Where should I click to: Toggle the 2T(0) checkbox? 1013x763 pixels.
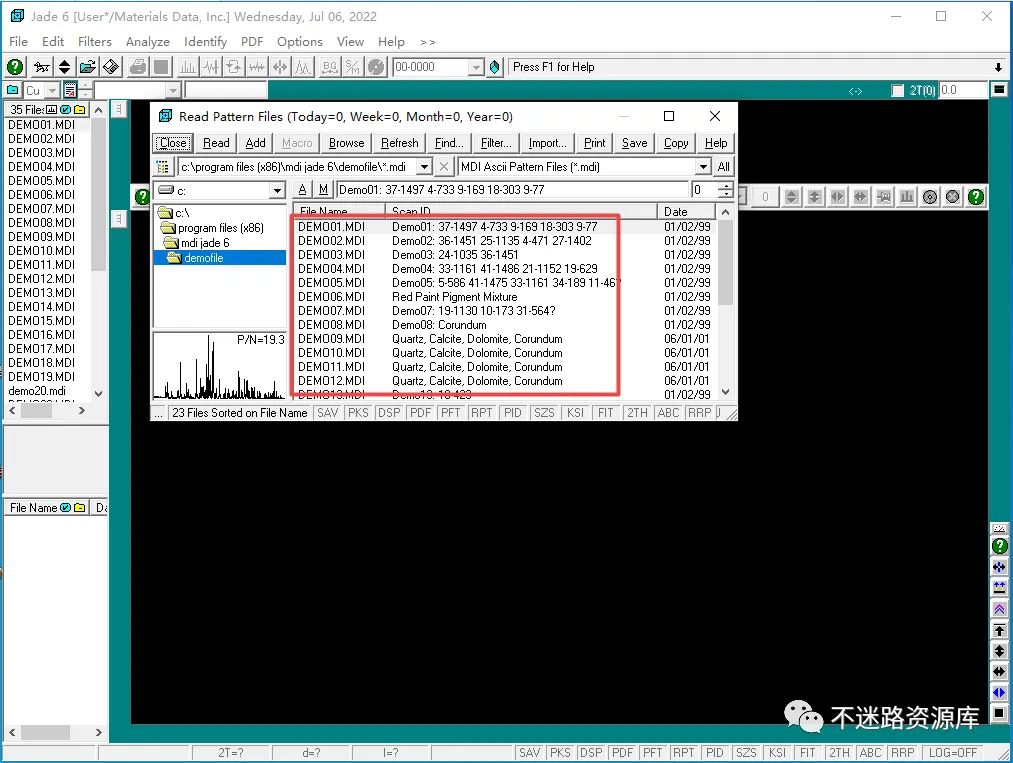[897, 90]
